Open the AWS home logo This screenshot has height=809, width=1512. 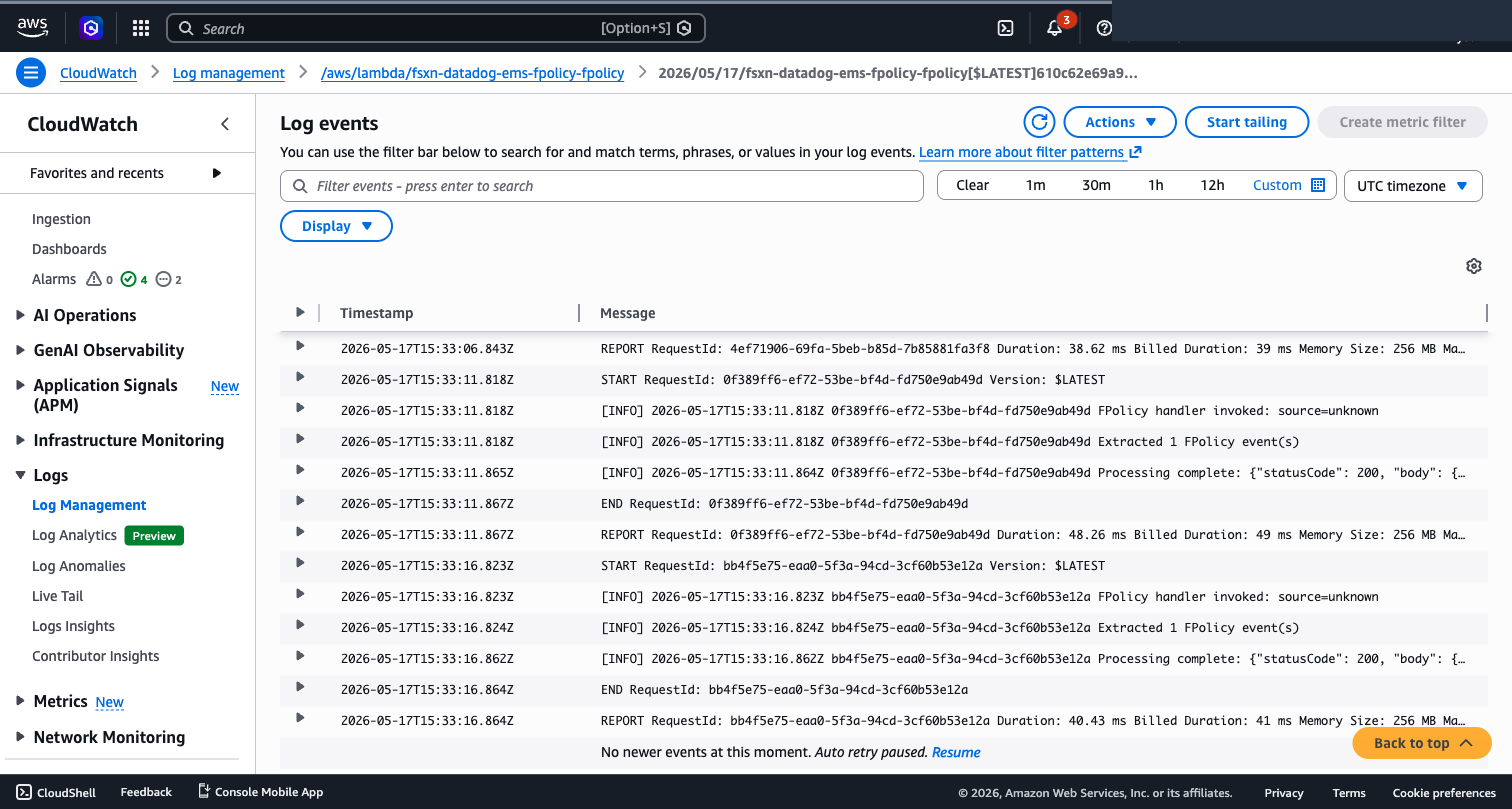[x=33, y=28]
